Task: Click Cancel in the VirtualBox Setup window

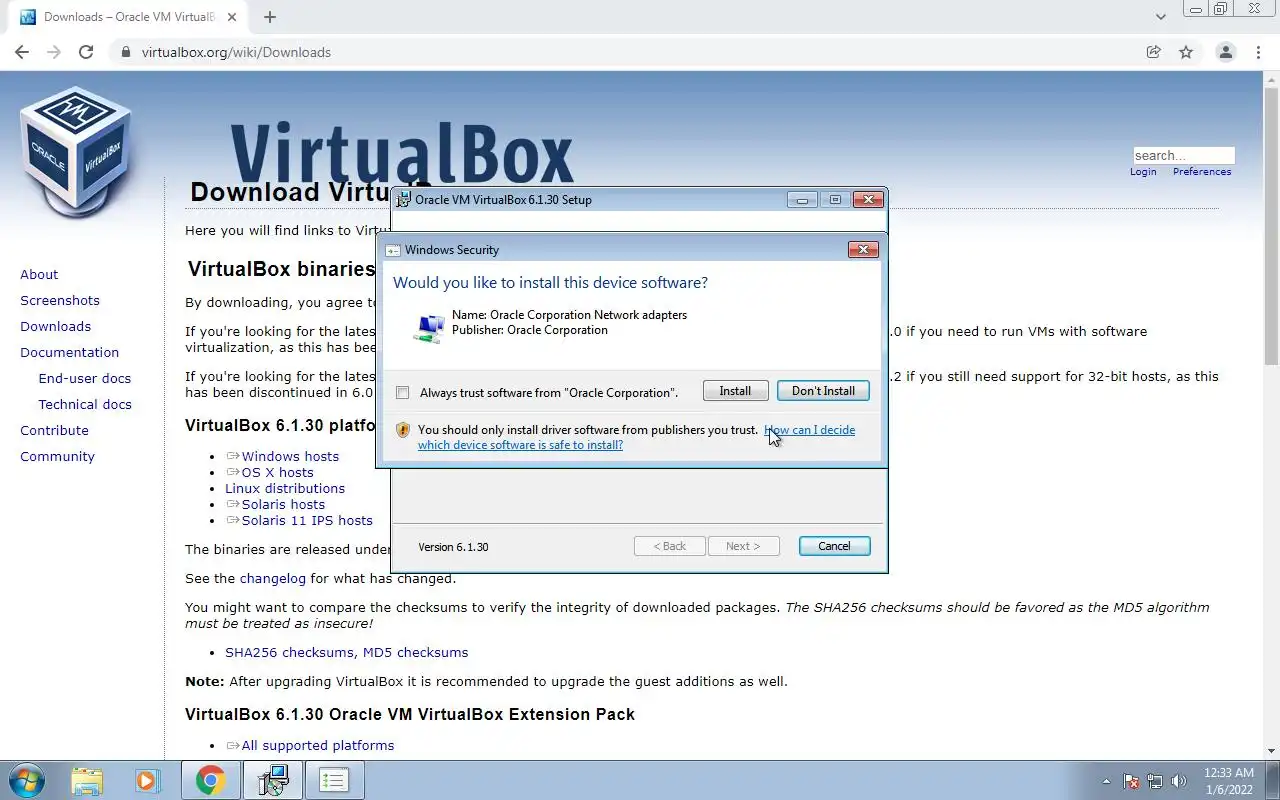Action: pos(834,546)
